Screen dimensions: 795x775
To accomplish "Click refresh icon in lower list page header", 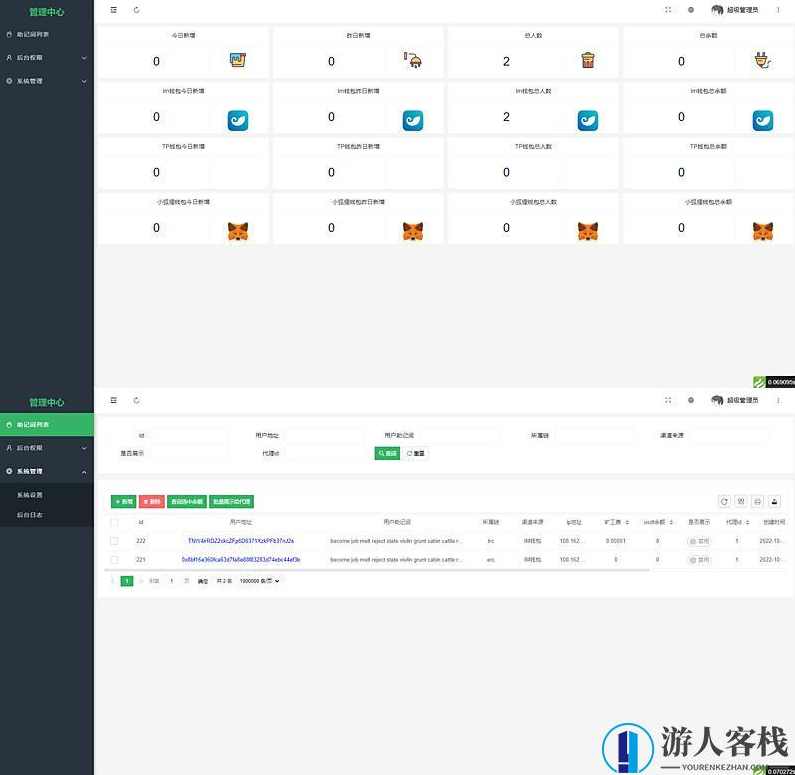I will (136, 400).
